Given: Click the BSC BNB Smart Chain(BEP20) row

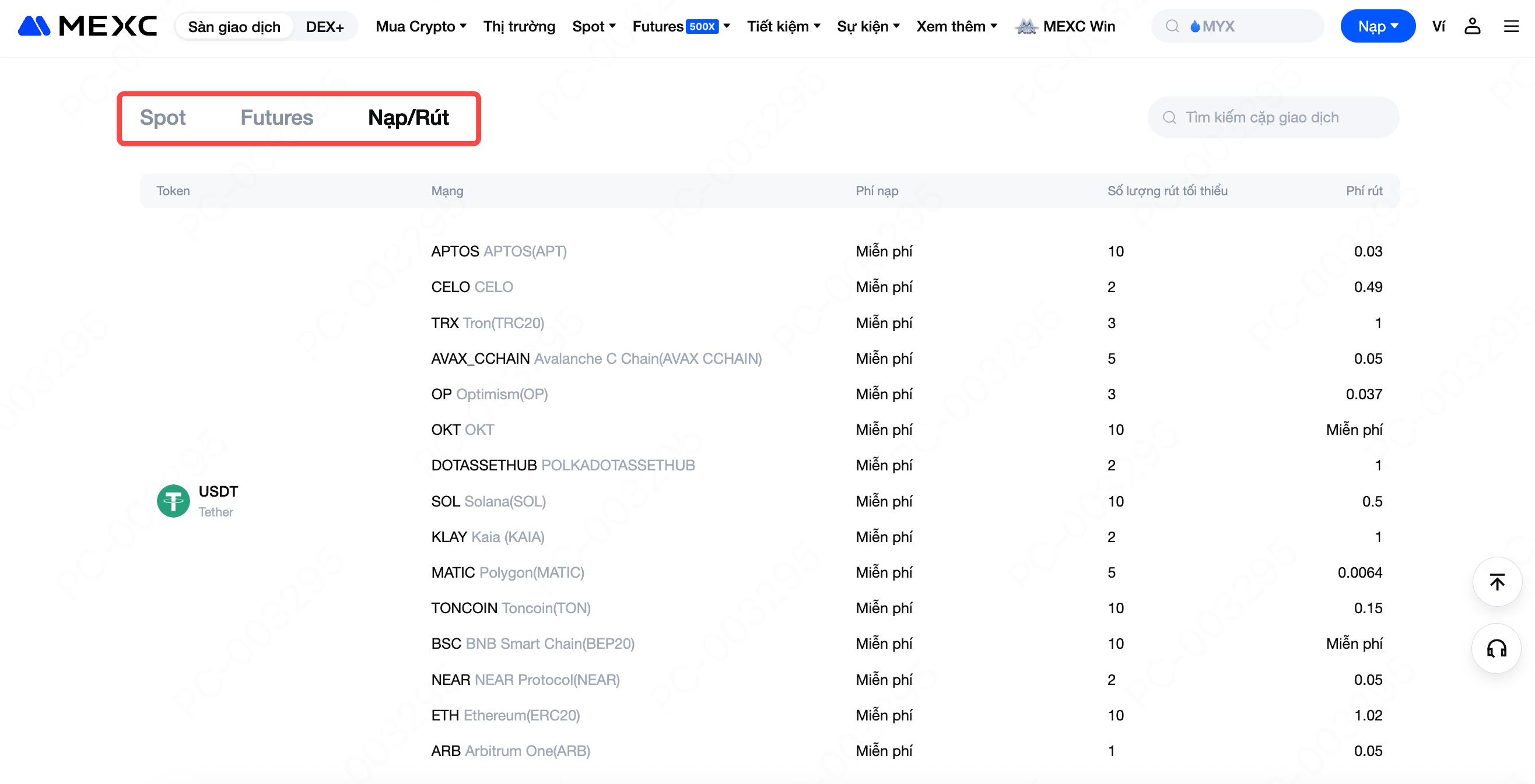Looking at the screenshot, I should point(906,644).
